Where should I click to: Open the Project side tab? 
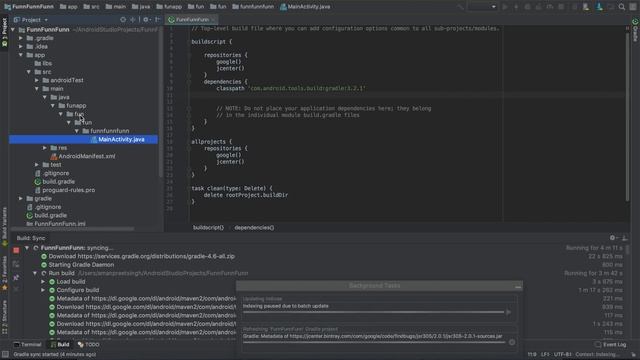click(4, 33)
